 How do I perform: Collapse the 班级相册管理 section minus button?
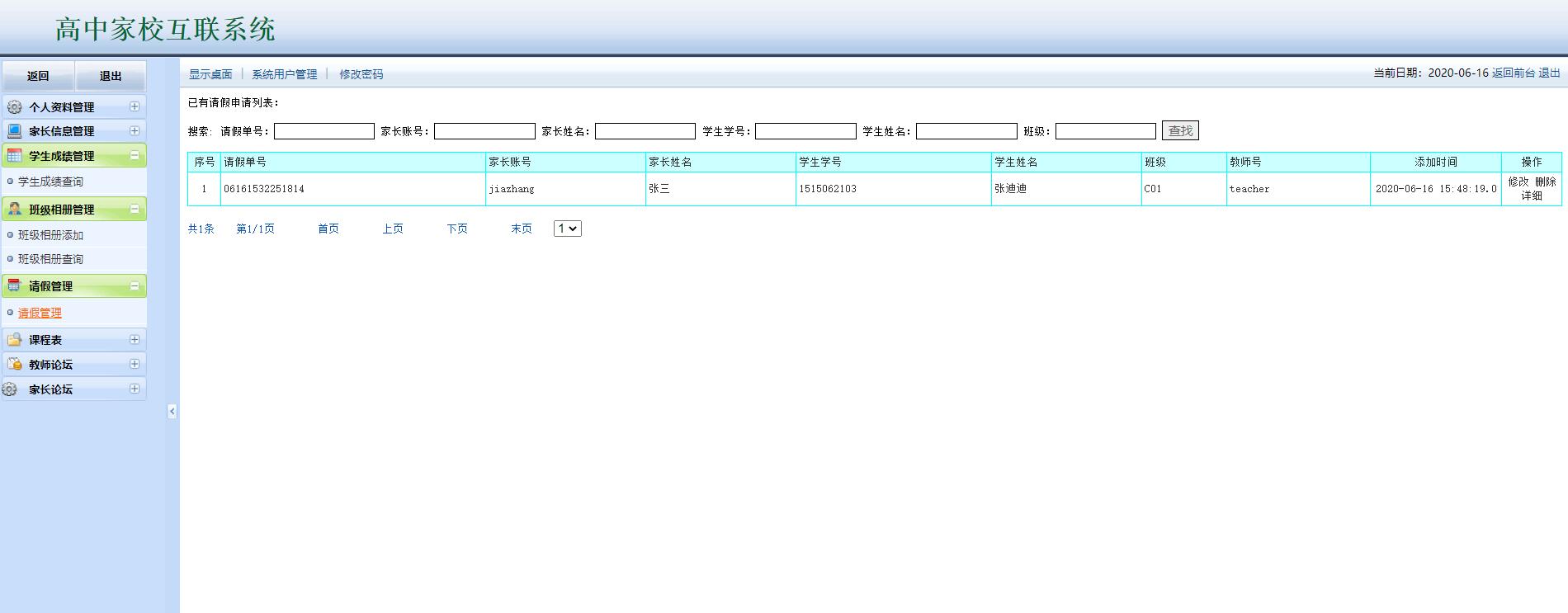[135, 209]
